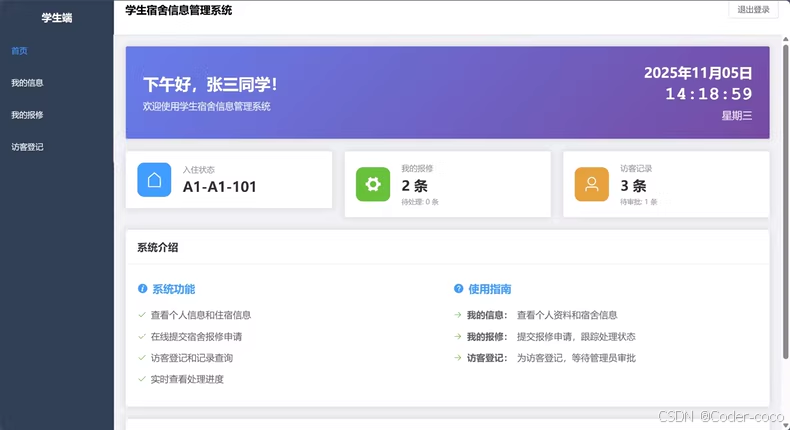The width and height of the screenshot is (790, 430).
Task: Click the subtitle 欢迎使用学生宿舍信息管理系统
Action: (207, 106)
